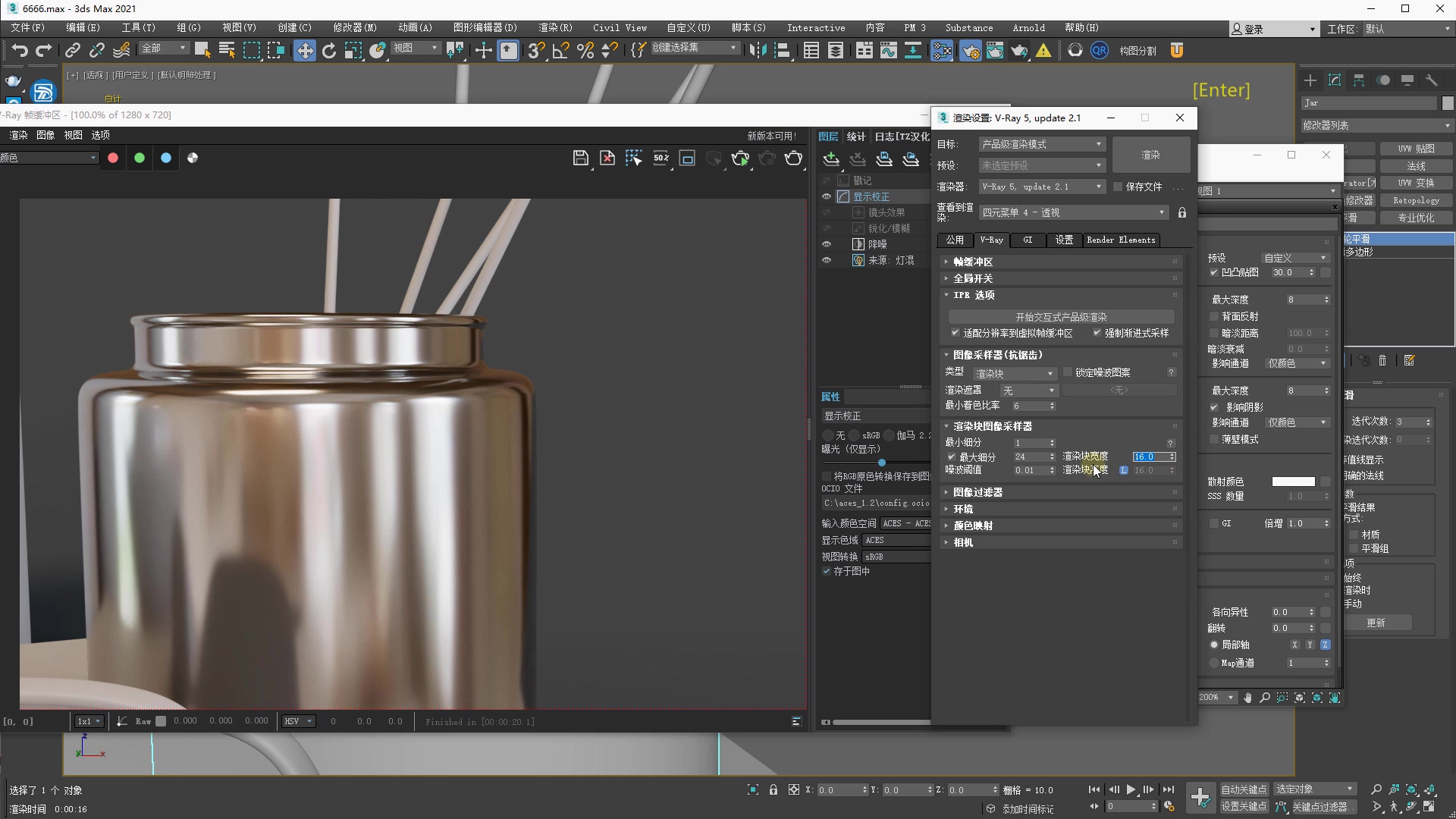Save the image in V-Ray frame buffer
Screen dimensions: 1456x819
(x=580, y=158)
